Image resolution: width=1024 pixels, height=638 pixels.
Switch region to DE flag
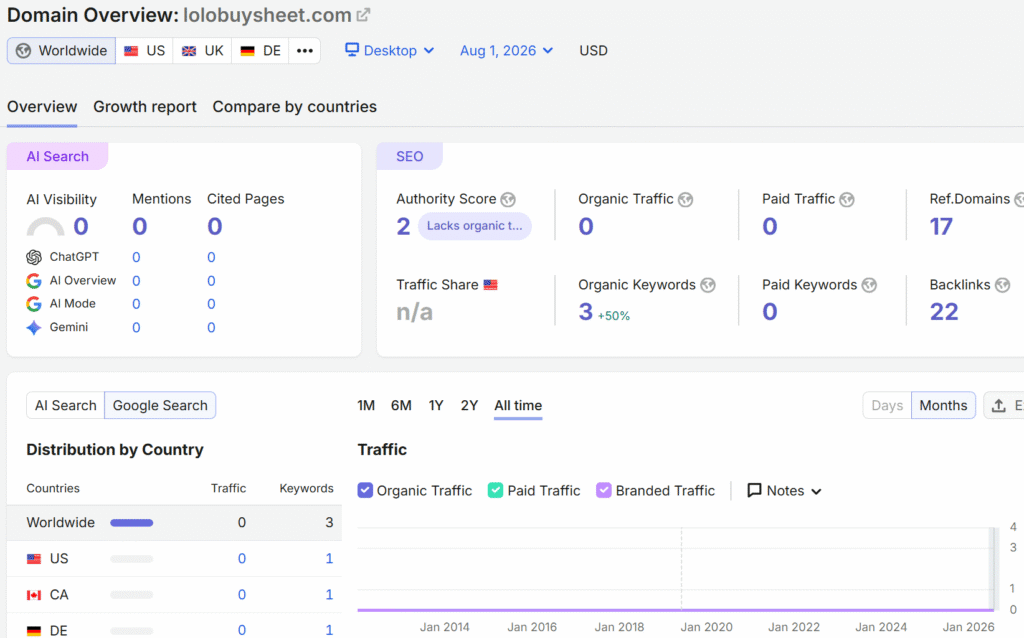coord(260,50)
